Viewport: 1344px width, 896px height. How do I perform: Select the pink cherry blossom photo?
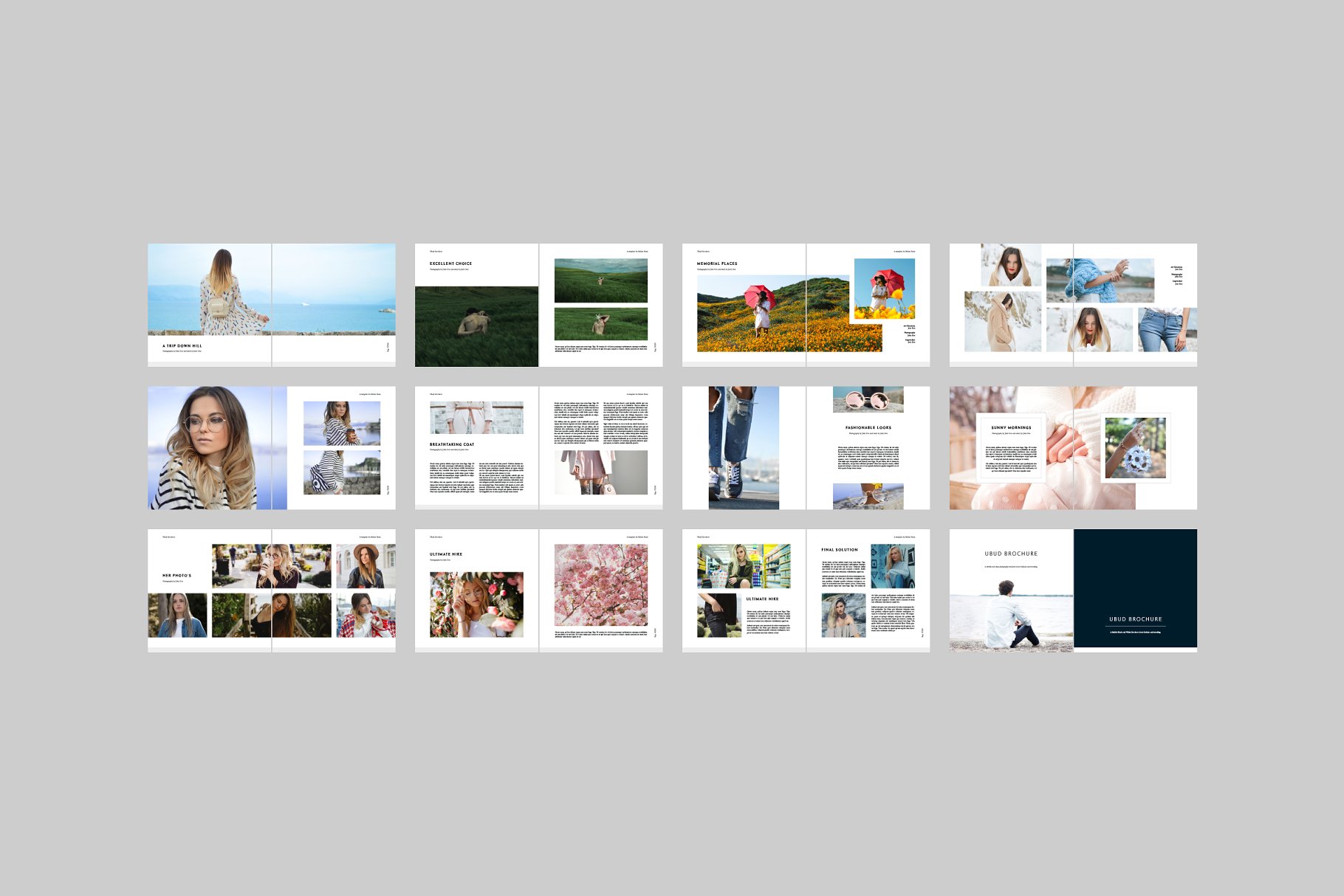(x=600, y=585)
